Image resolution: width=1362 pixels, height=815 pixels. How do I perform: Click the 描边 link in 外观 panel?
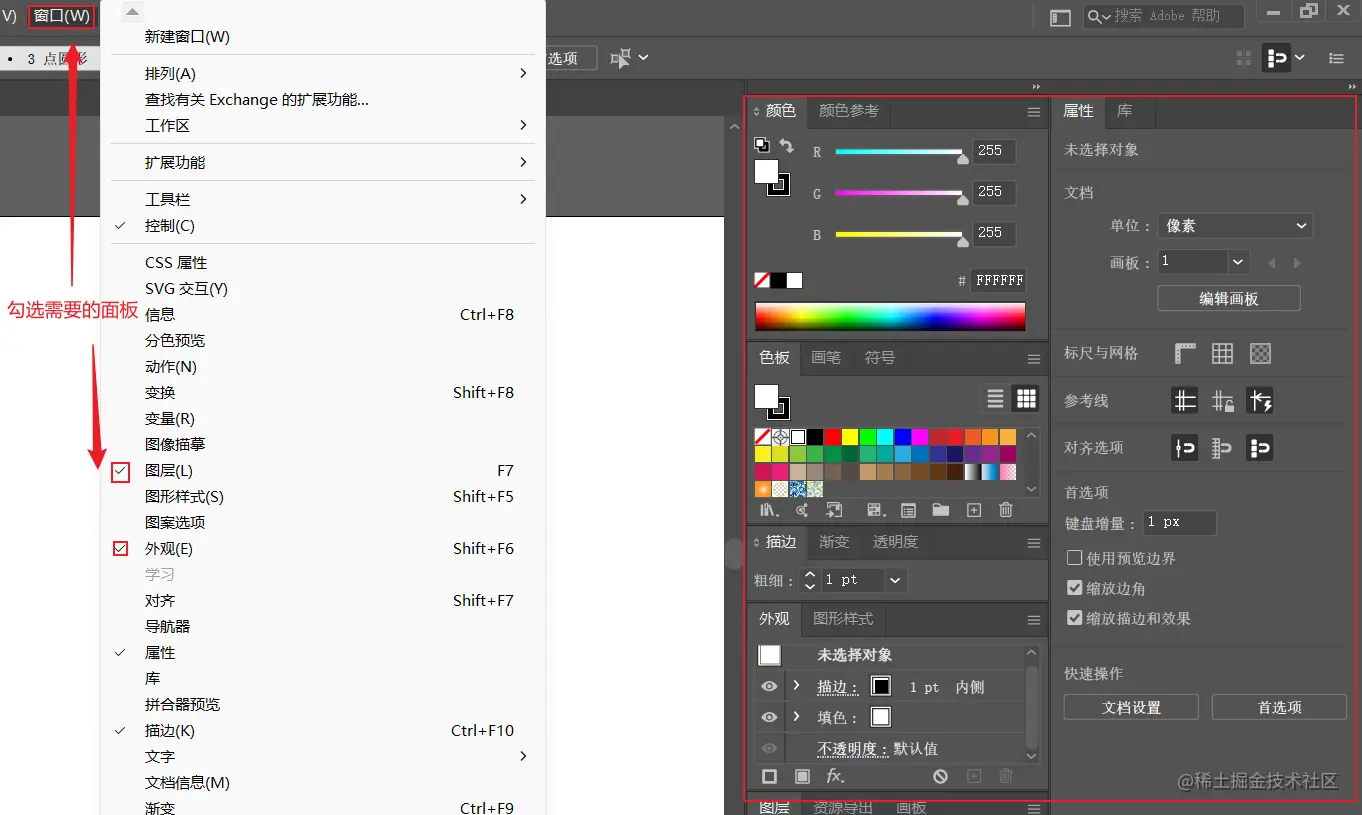pos(837,687)
